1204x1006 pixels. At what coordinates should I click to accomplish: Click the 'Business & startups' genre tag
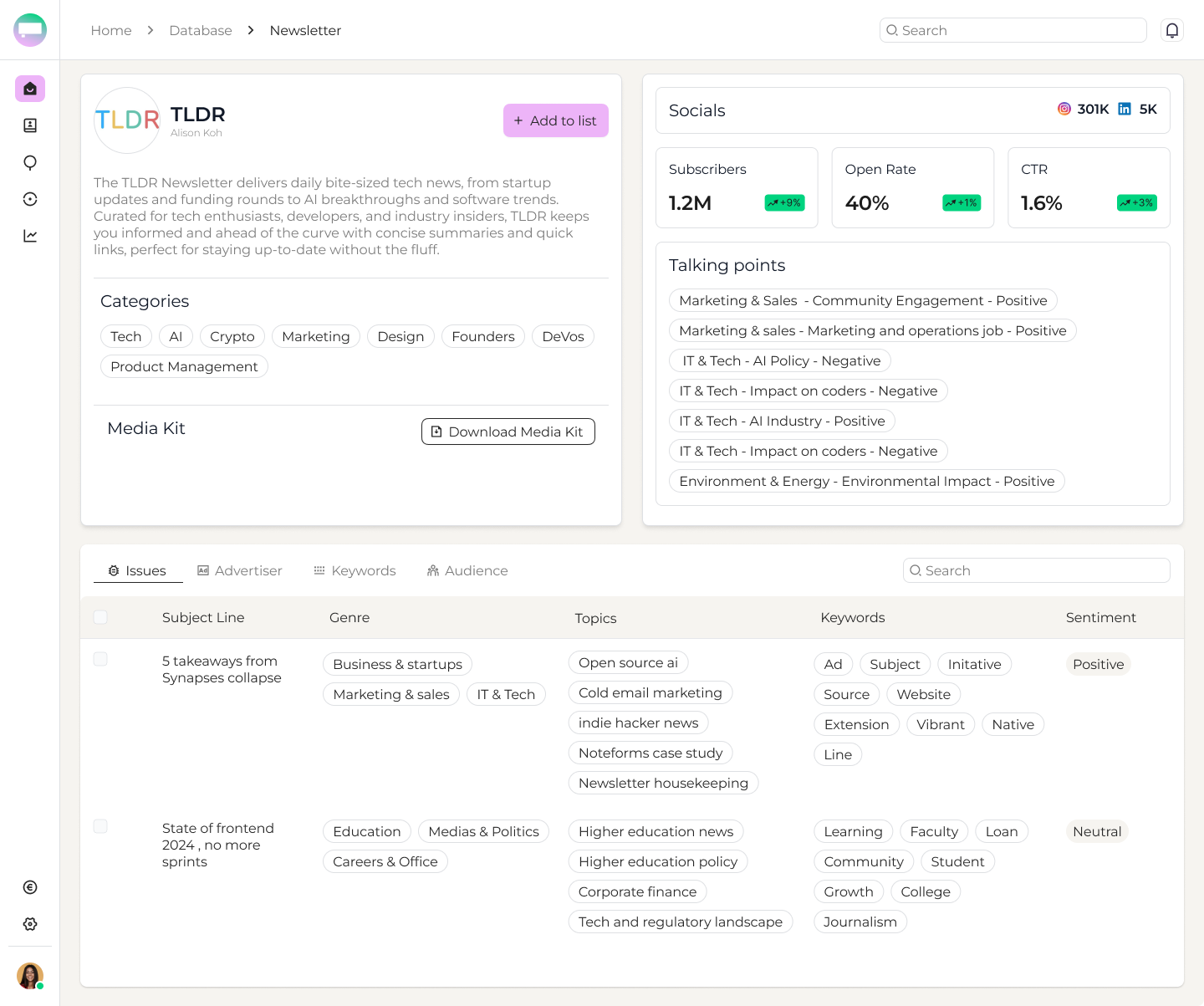click(398, 664)
